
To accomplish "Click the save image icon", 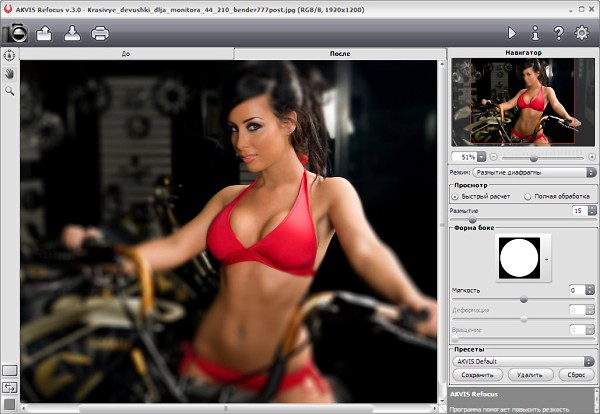I will (71, 33).
